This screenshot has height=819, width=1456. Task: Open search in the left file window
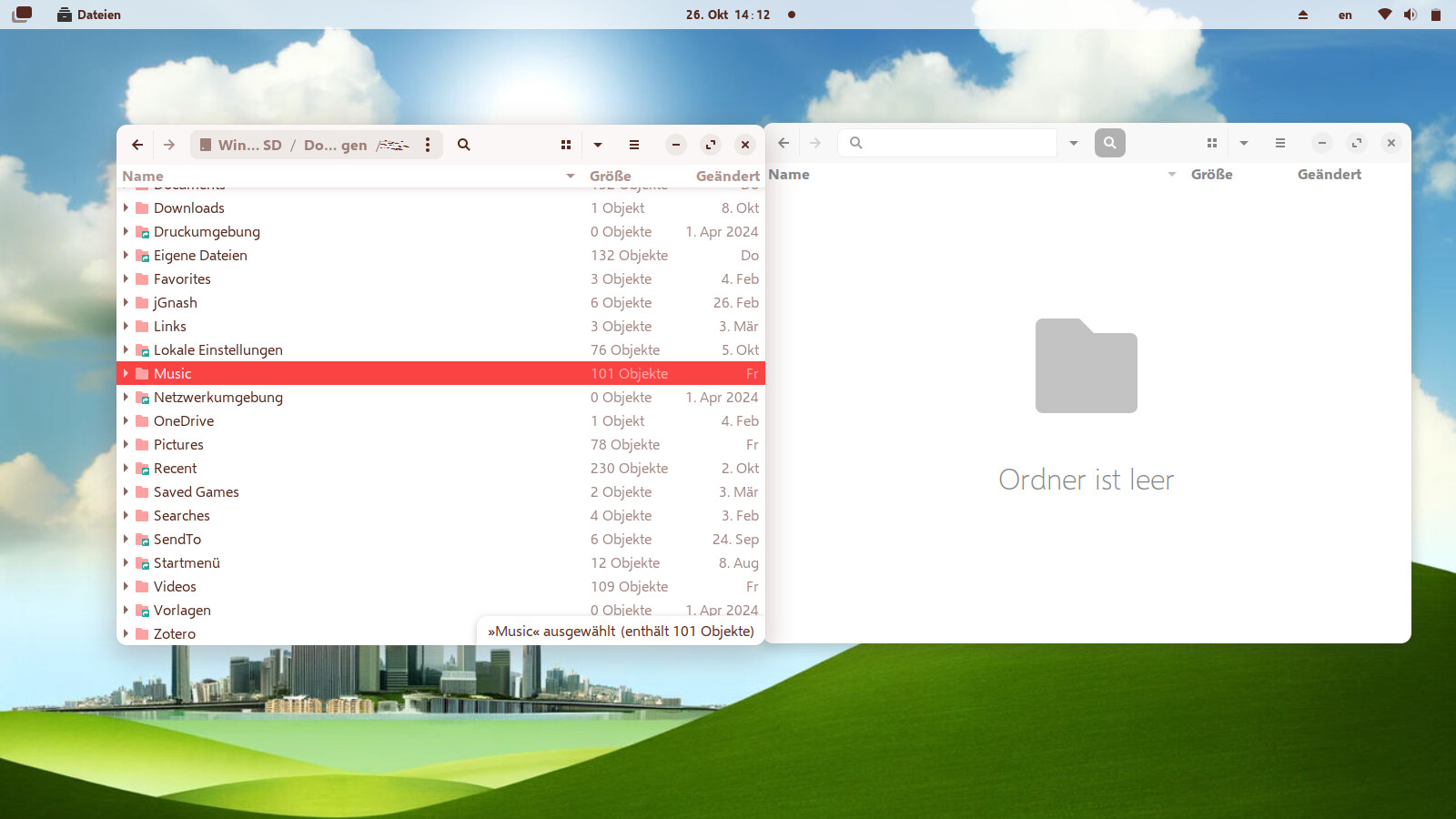[463, 145]
